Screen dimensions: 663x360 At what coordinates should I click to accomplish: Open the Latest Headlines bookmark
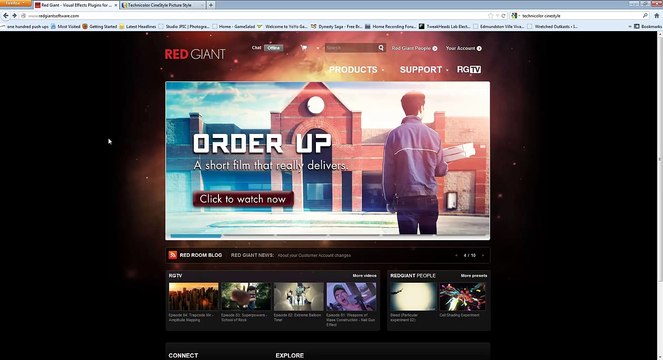(x=138, y=26)
